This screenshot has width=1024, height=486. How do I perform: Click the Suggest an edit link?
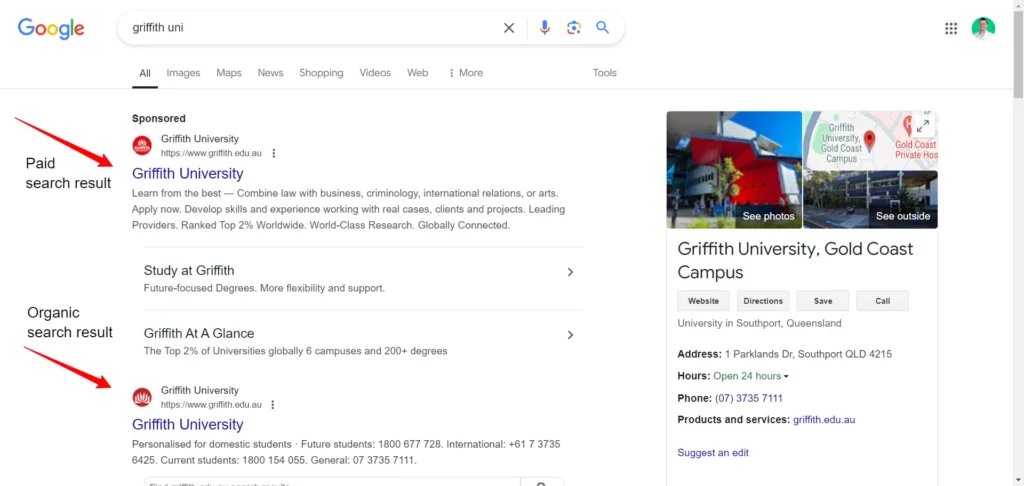[713, 453]
